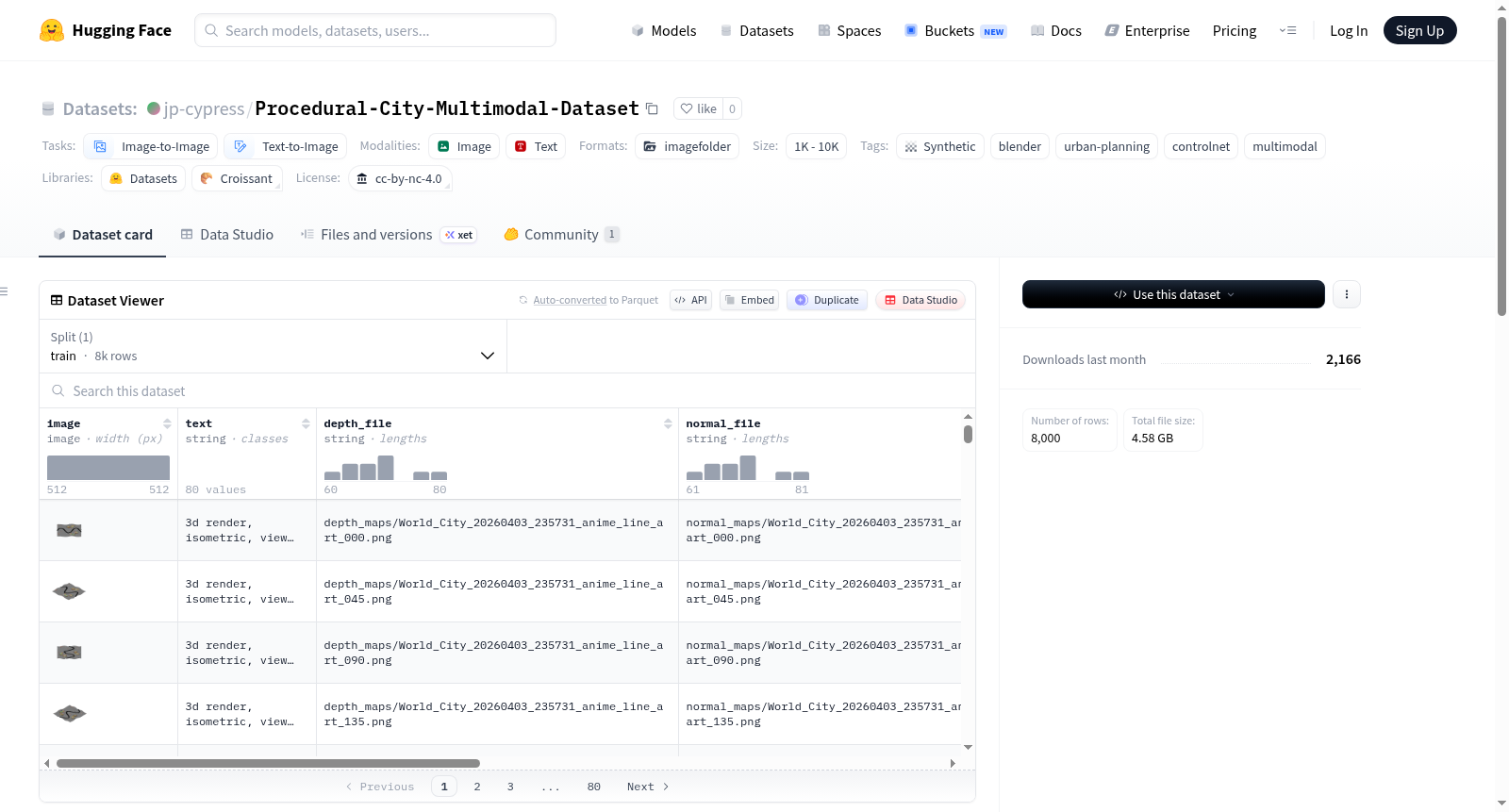Click the xet badge
The height and width of the screenshot is (812, 1509).
click(459, 235)
